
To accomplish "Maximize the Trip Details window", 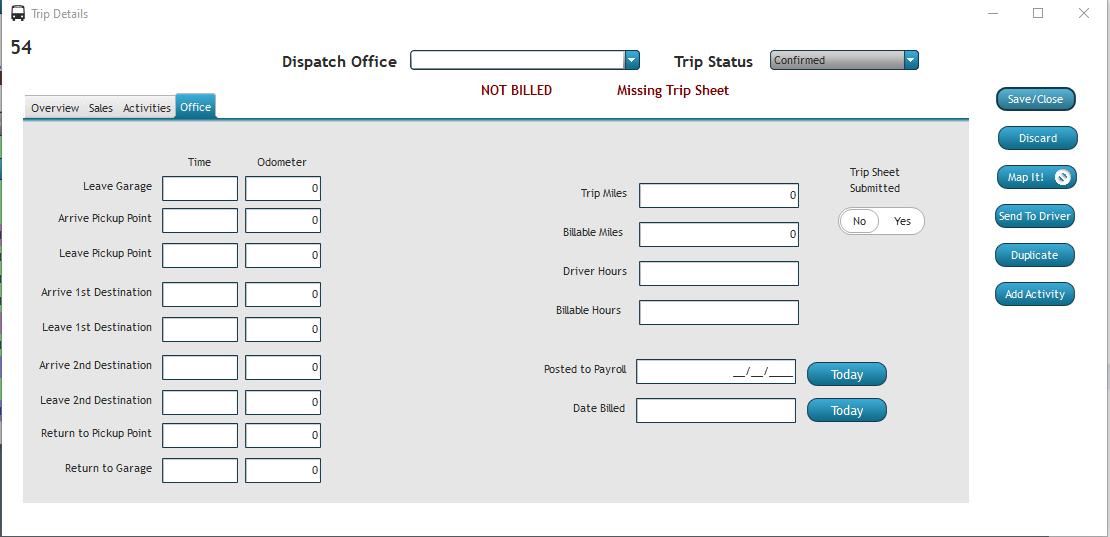I will 1038,13.
